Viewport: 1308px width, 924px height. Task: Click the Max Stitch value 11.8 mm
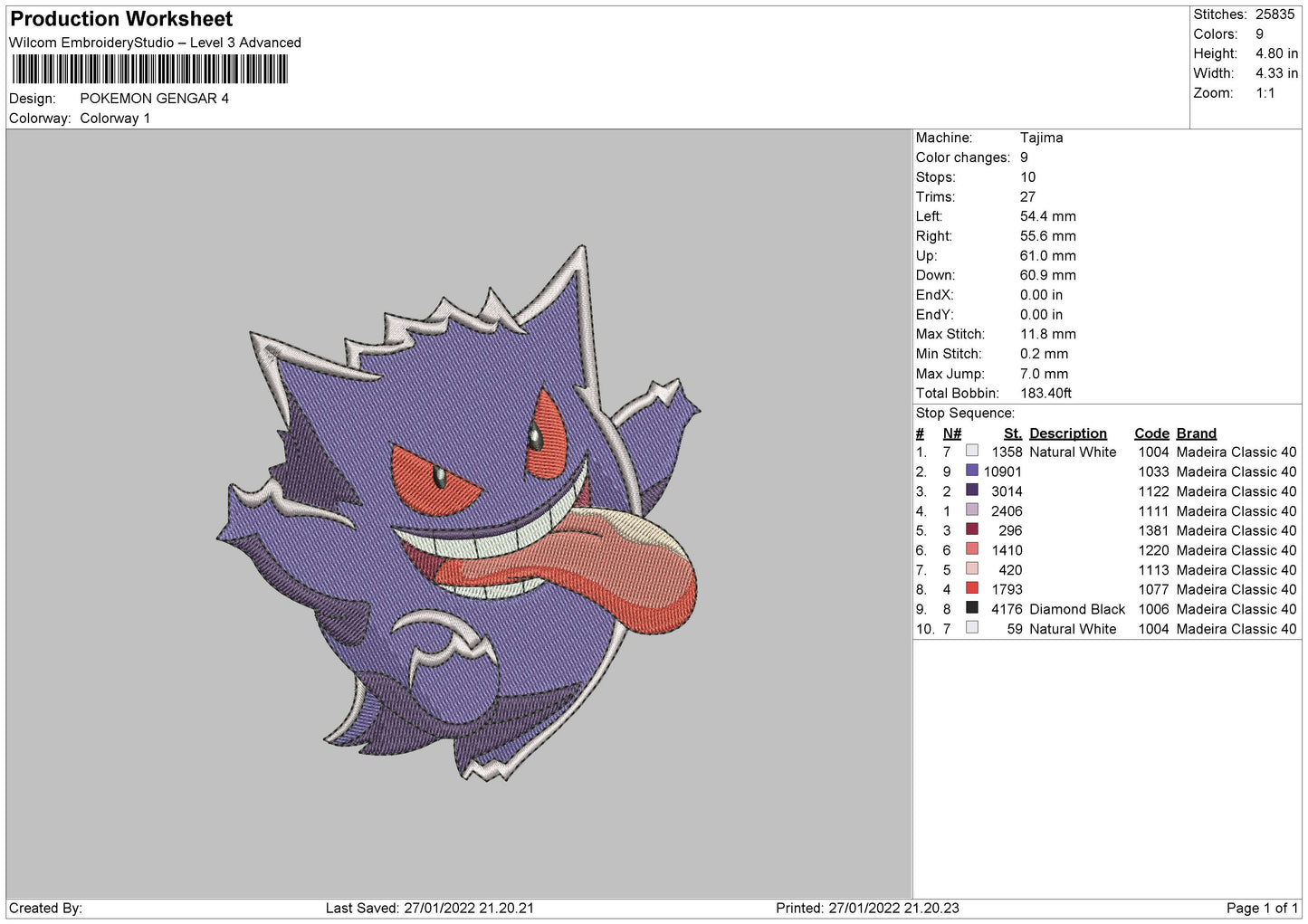click(x=1047, y=334)
